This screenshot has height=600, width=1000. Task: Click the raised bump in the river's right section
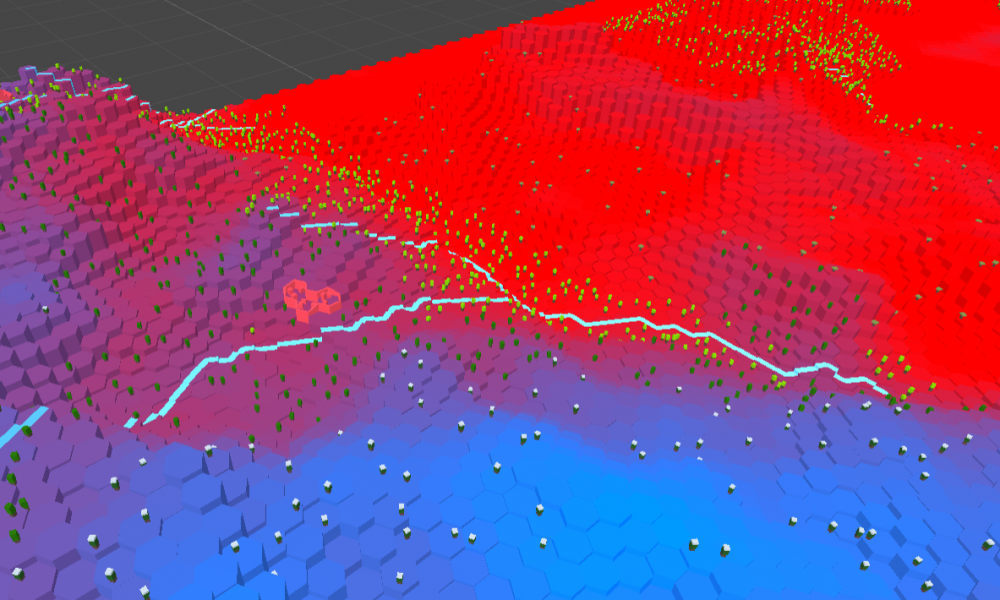click(x=822, y=367)
